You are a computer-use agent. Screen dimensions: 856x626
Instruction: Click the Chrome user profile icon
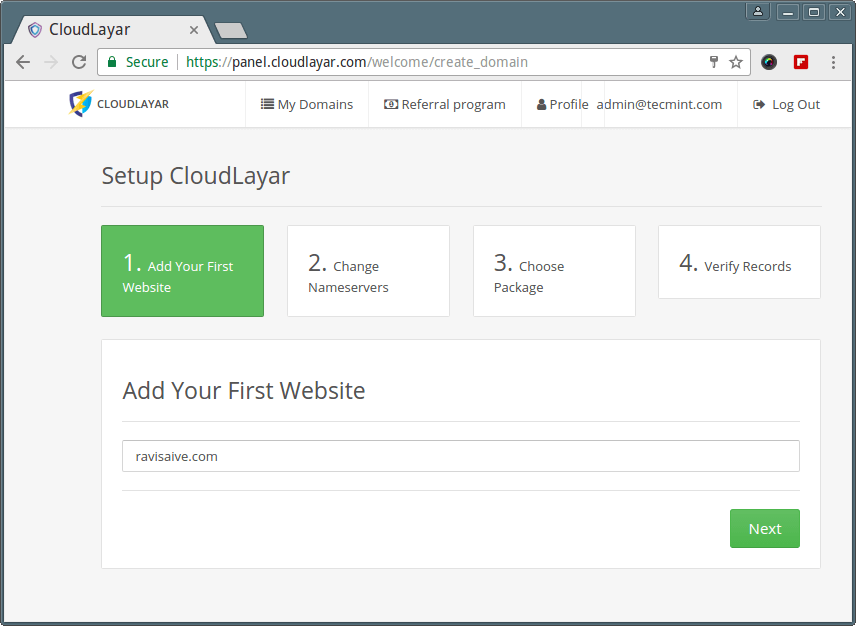pyautogui.click(x=758, y=11)
